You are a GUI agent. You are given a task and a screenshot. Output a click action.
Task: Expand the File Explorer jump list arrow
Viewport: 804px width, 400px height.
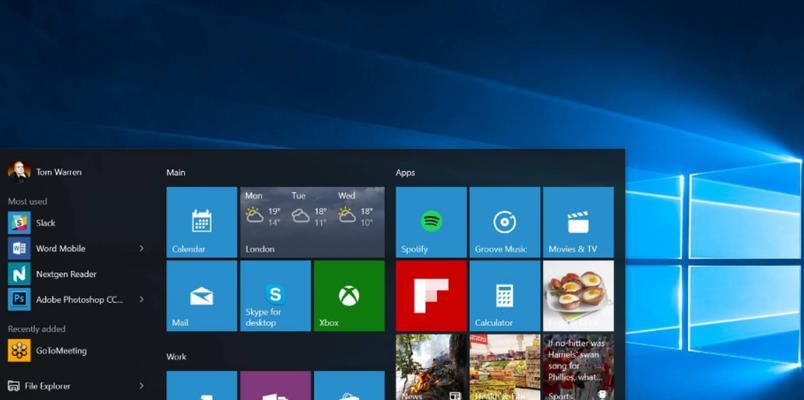coord(142,386)
